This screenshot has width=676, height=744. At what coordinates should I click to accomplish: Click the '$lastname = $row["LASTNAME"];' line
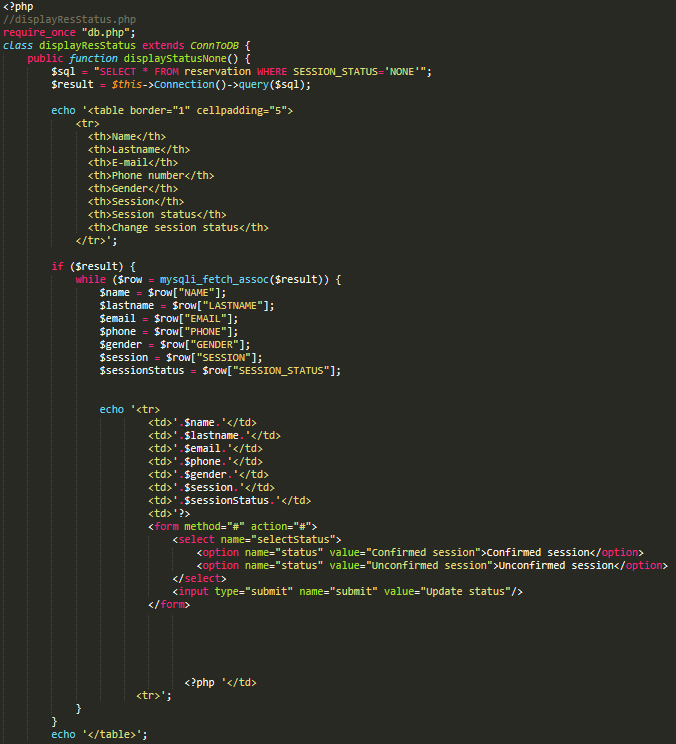[x=187, y=306]
